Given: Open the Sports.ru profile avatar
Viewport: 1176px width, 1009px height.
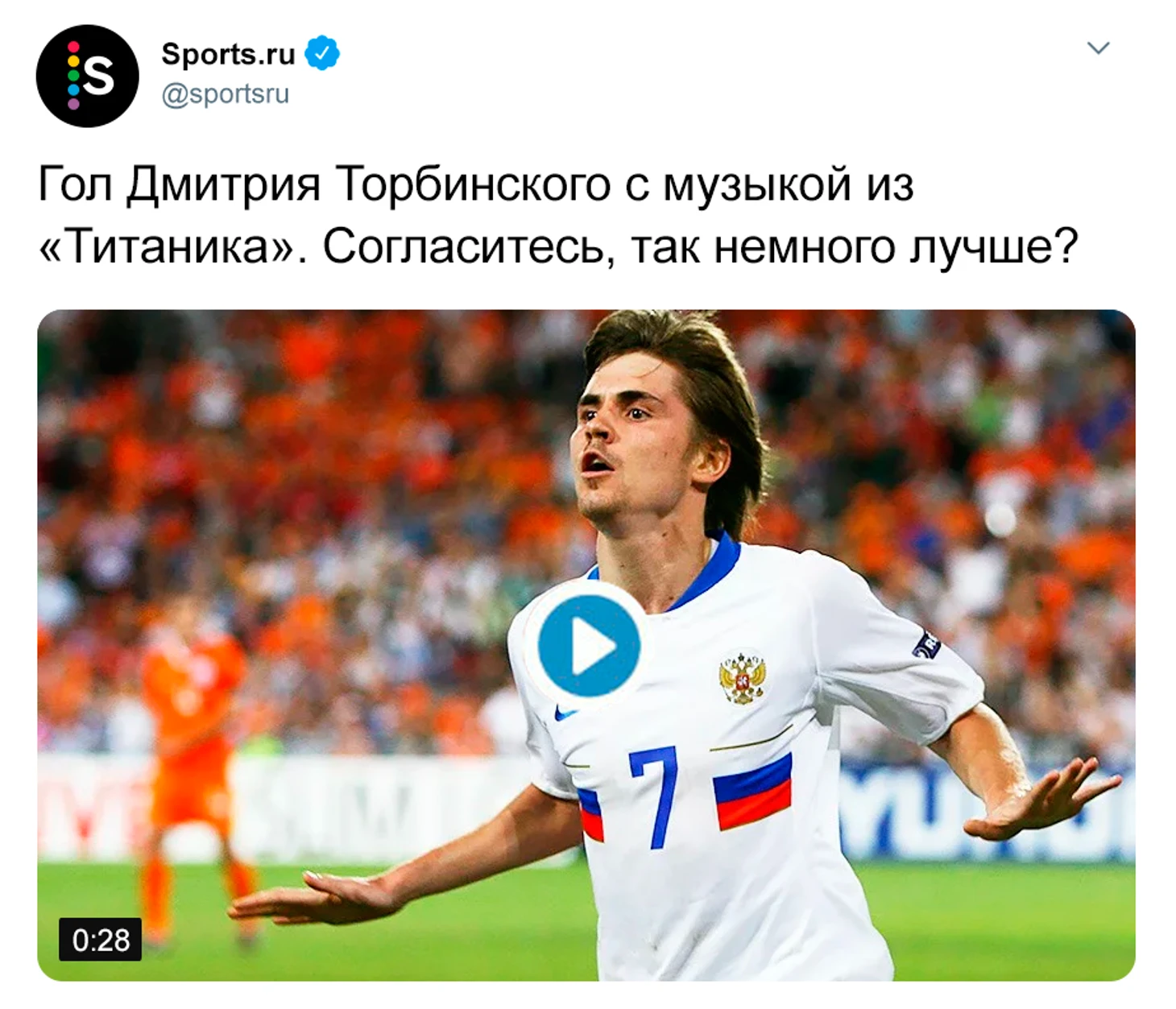Looking at the screenshot, I should pyautogui.click(x=87, y=76).
